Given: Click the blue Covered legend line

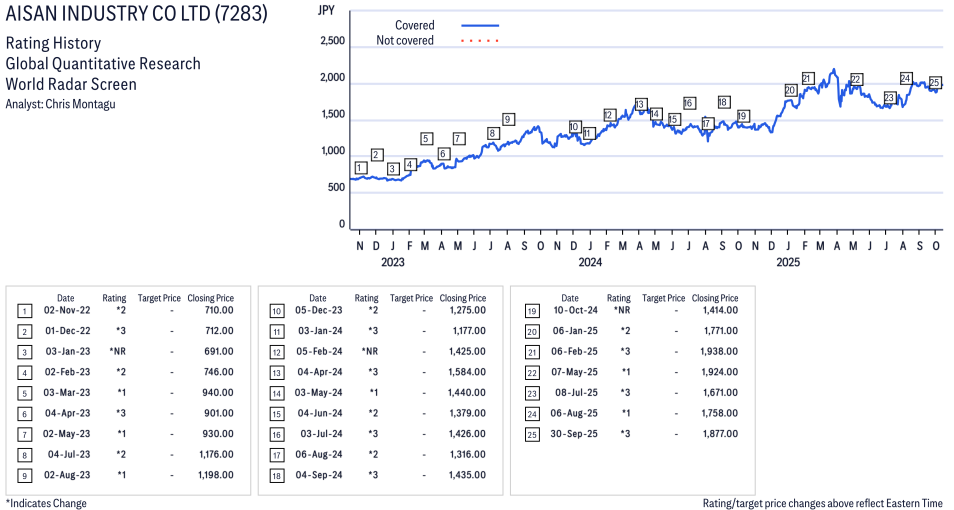Looking at the screenshot, I should [x=480, y=25].
